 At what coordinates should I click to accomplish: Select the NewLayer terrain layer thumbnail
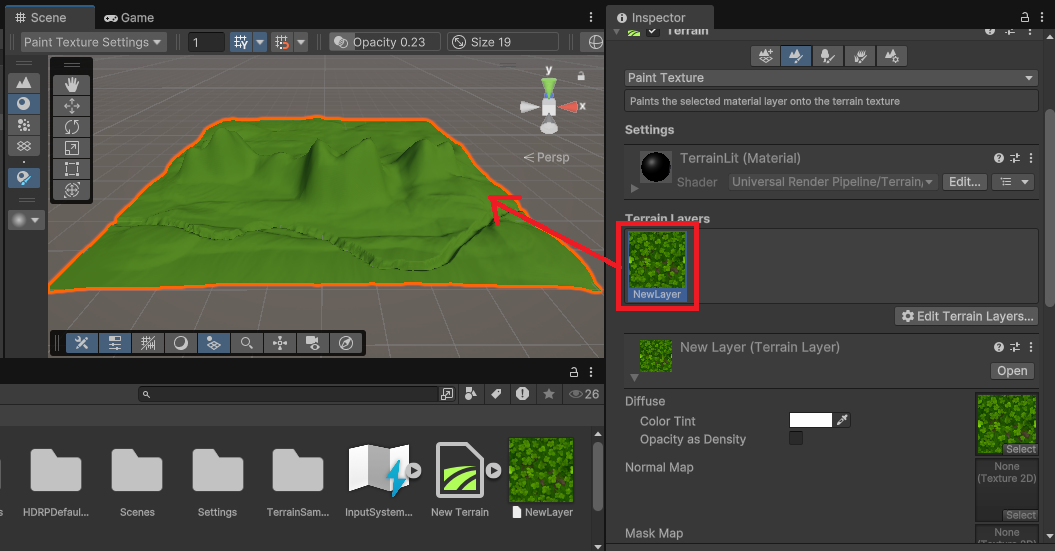657,265
